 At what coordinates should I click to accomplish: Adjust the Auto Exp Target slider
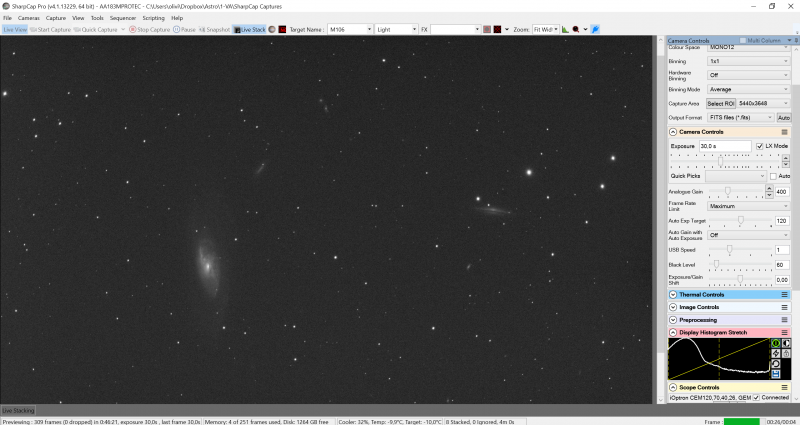tap(740, 220)
